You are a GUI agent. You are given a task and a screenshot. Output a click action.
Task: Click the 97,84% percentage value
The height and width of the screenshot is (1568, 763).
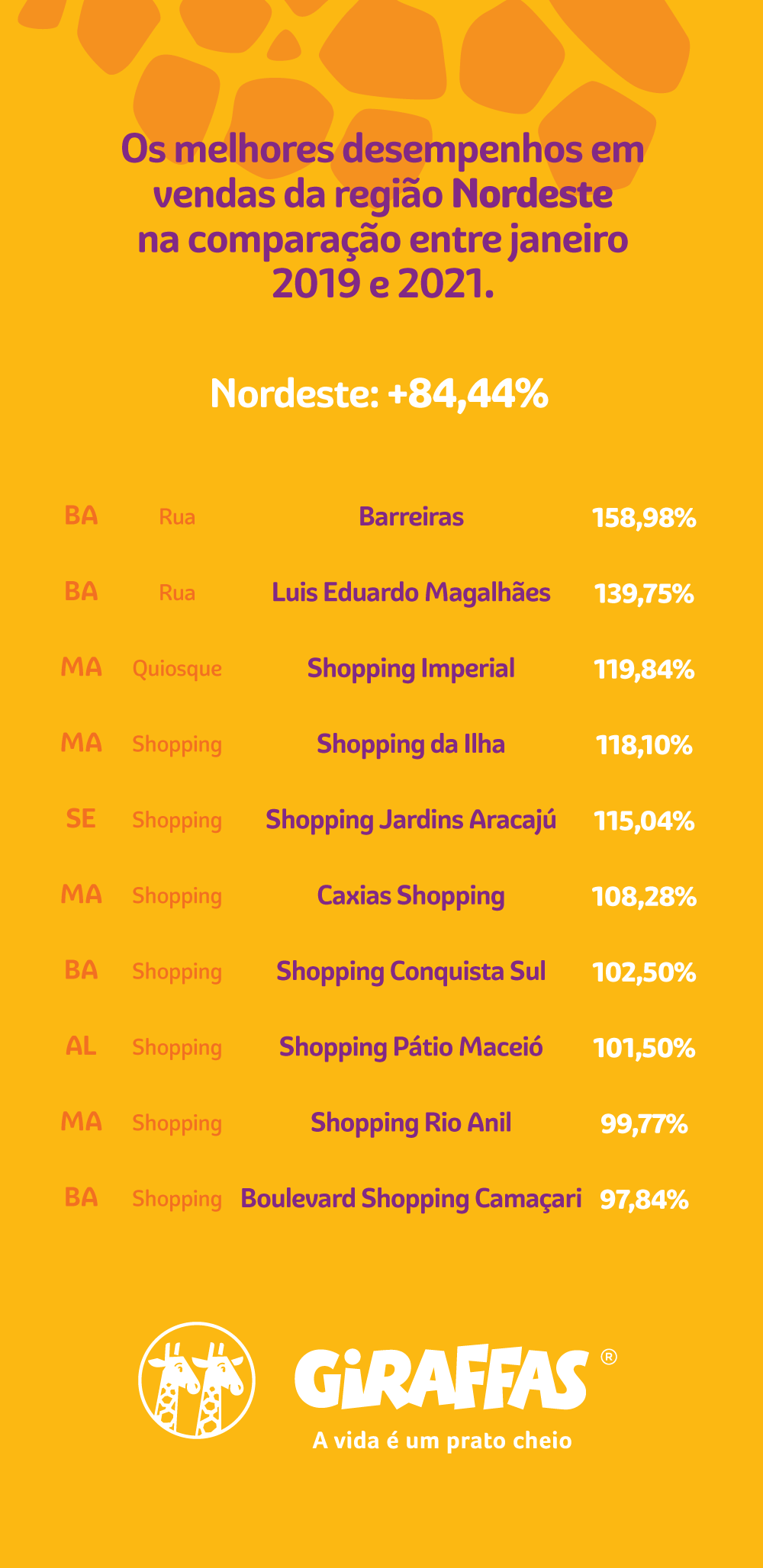(x=645, y=1200)
